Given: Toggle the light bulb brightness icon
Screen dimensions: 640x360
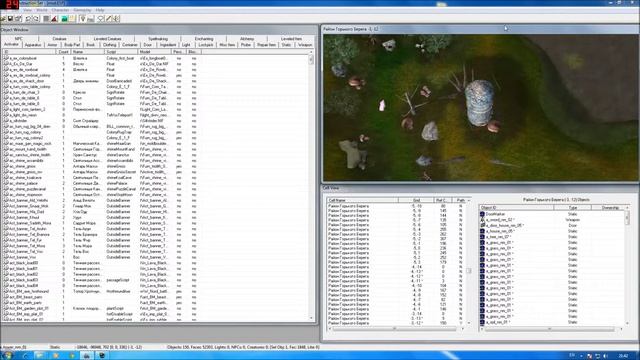Looking at the screenshot, I should point(82,19).
